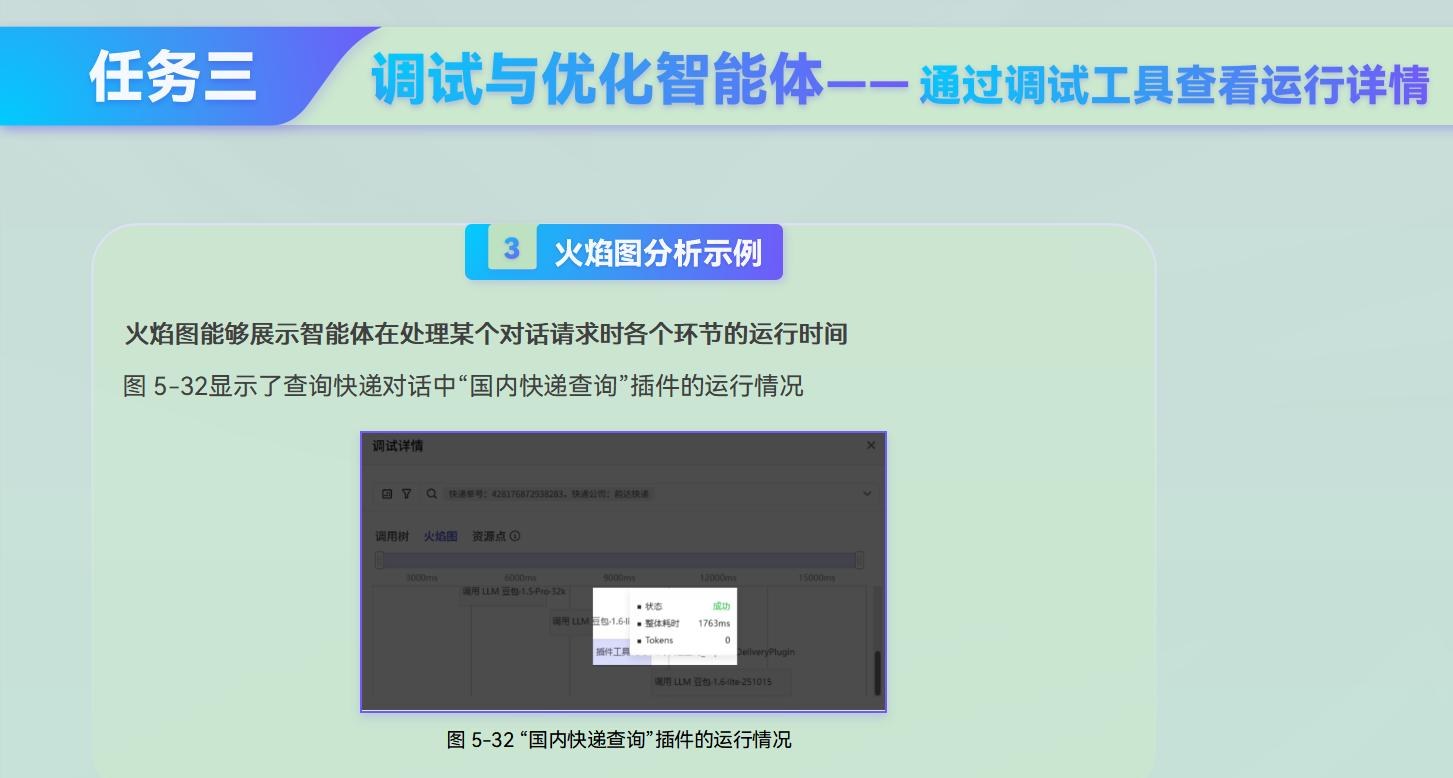Open the flame graph screenshot thumbnail

click(623, 572)
